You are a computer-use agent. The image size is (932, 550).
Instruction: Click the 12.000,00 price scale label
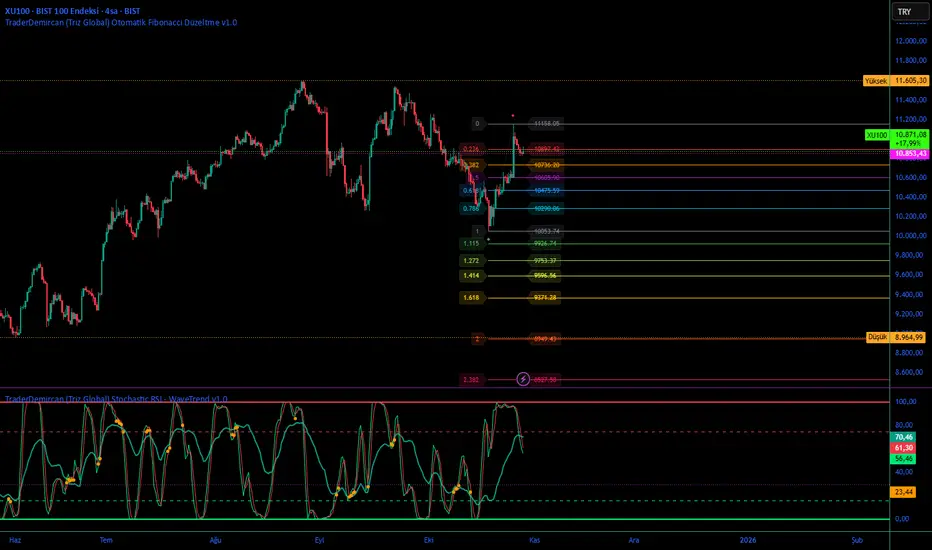911,41
